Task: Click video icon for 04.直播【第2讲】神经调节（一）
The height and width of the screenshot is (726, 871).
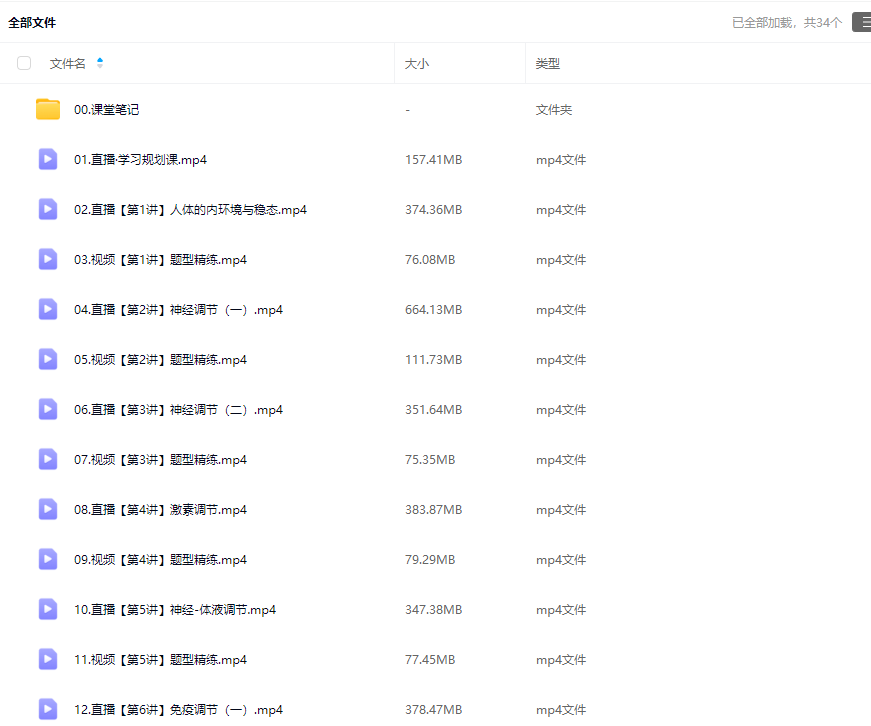Action: click(x=48, y=309)
